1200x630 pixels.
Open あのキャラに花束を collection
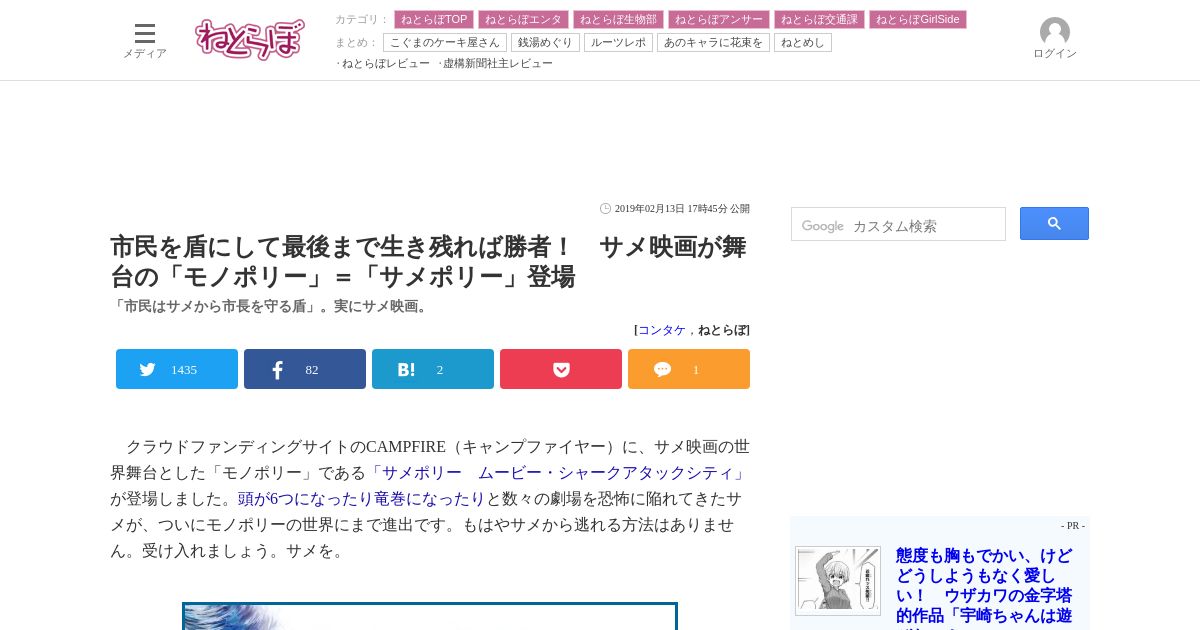tap(713, 42)
